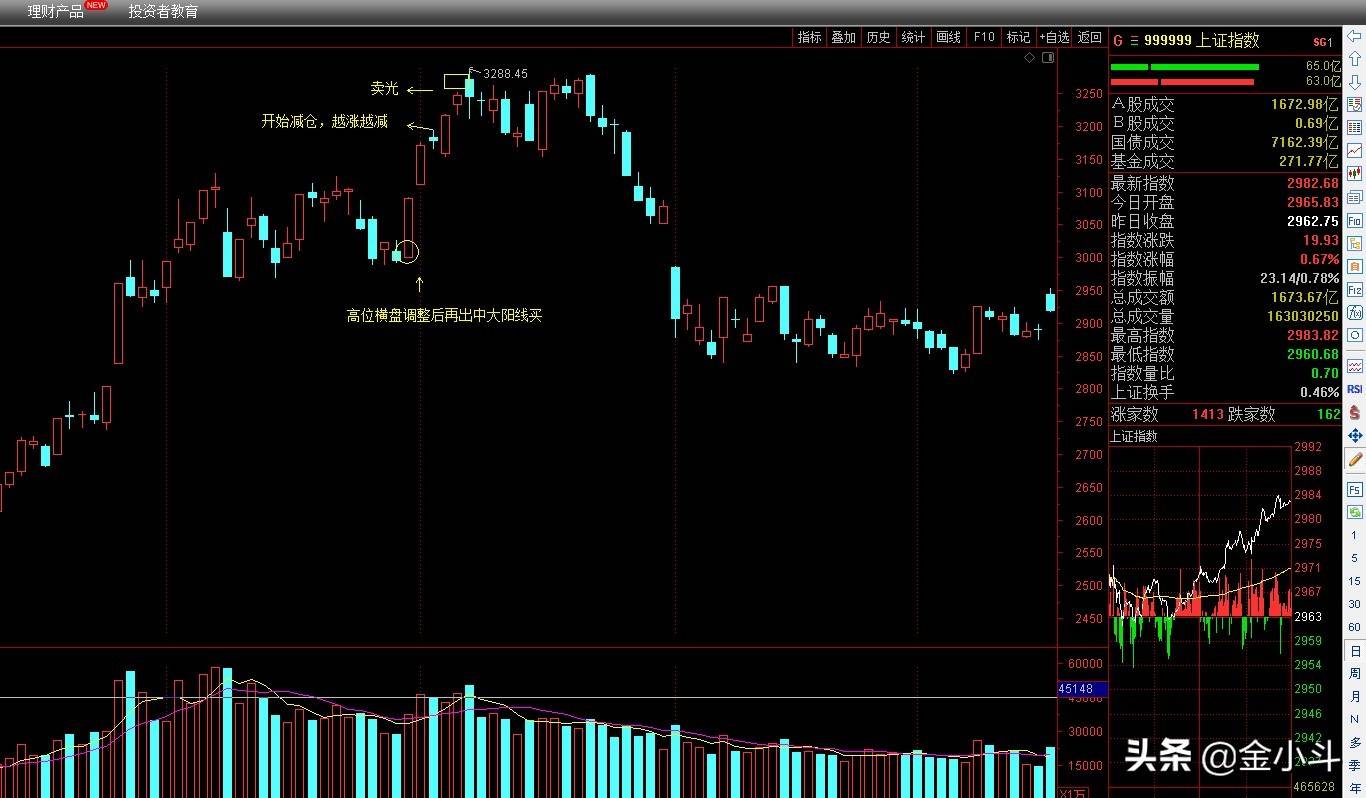Viewport: 1366px width, 798px height.
Task: Click the F5 sidebar icon
Action: [1355, 488]
